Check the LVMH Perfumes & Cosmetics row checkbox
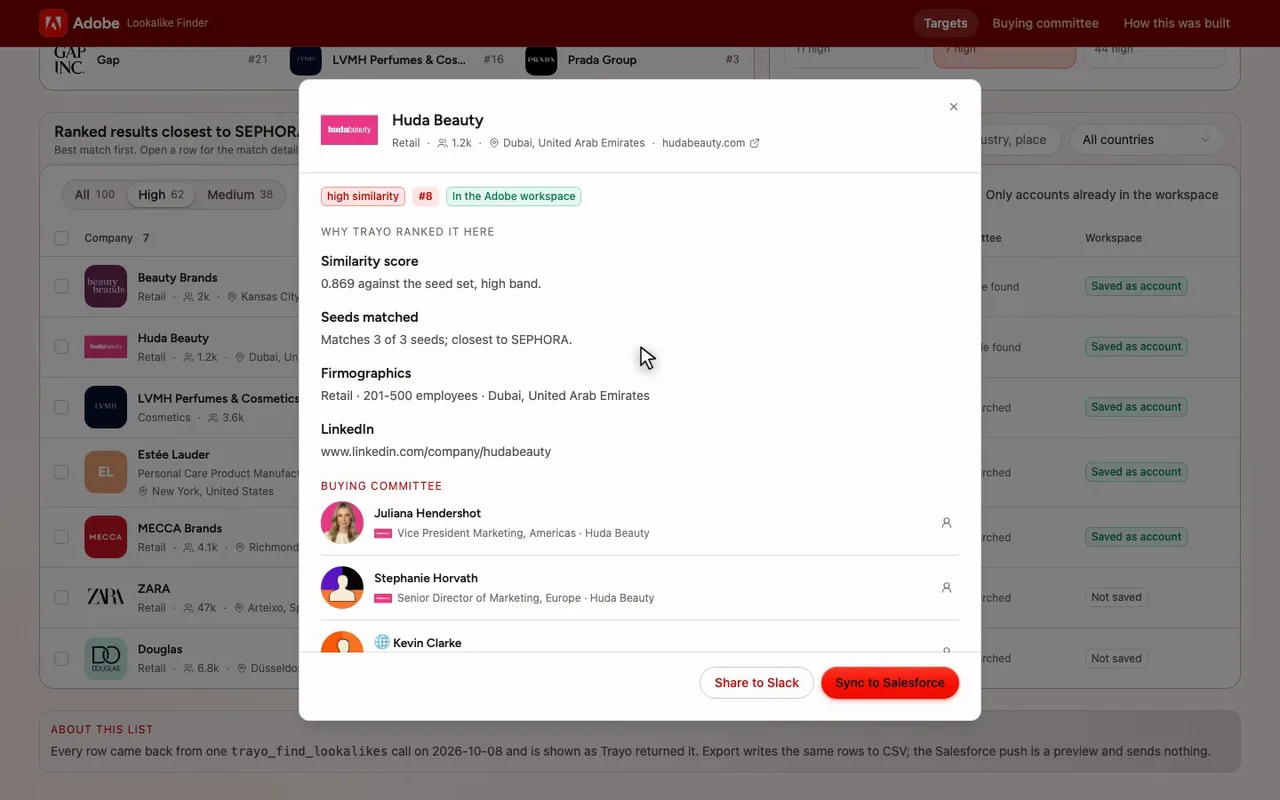This screenshot has width=1280, height=800. tap(62, 407)
